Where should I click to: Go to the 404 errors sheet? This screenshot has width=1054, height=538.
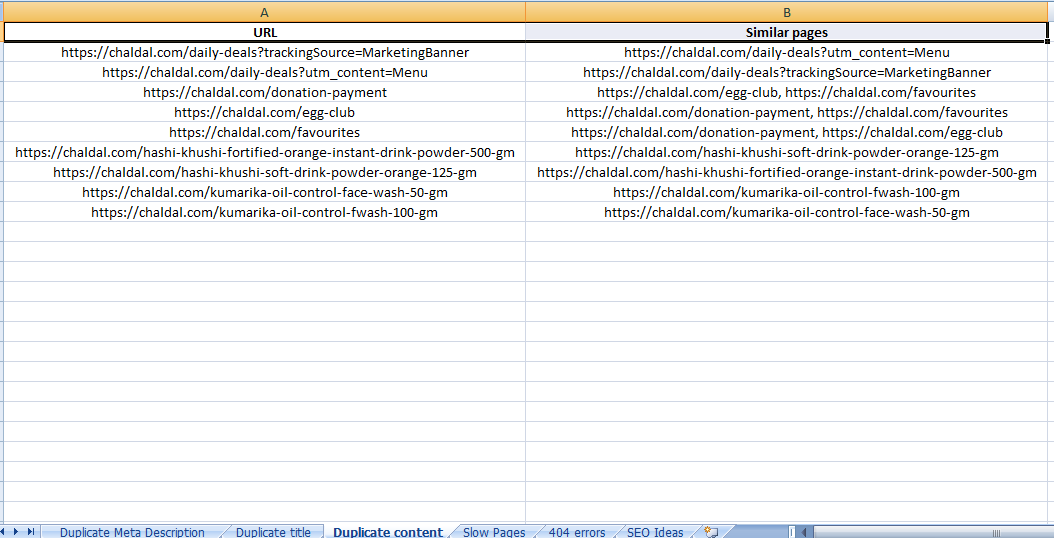(x=577, y=532)
